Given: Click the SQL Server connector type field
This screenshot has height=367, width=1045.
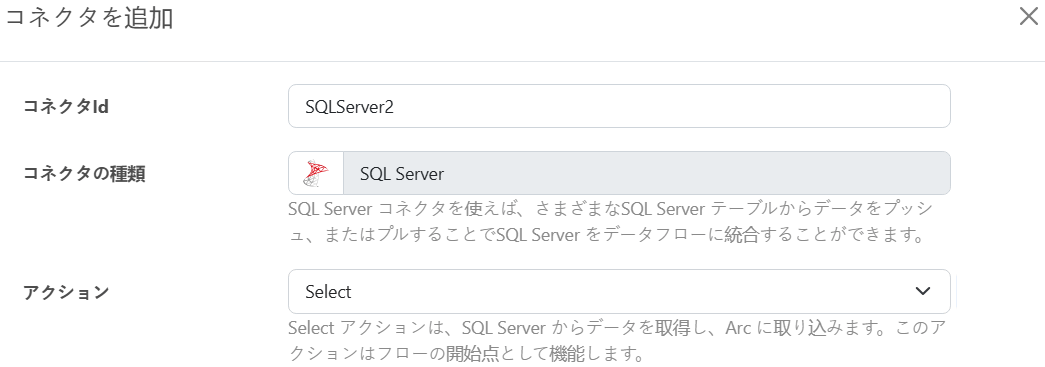Looking at the screenshot, I should [646, 173].
